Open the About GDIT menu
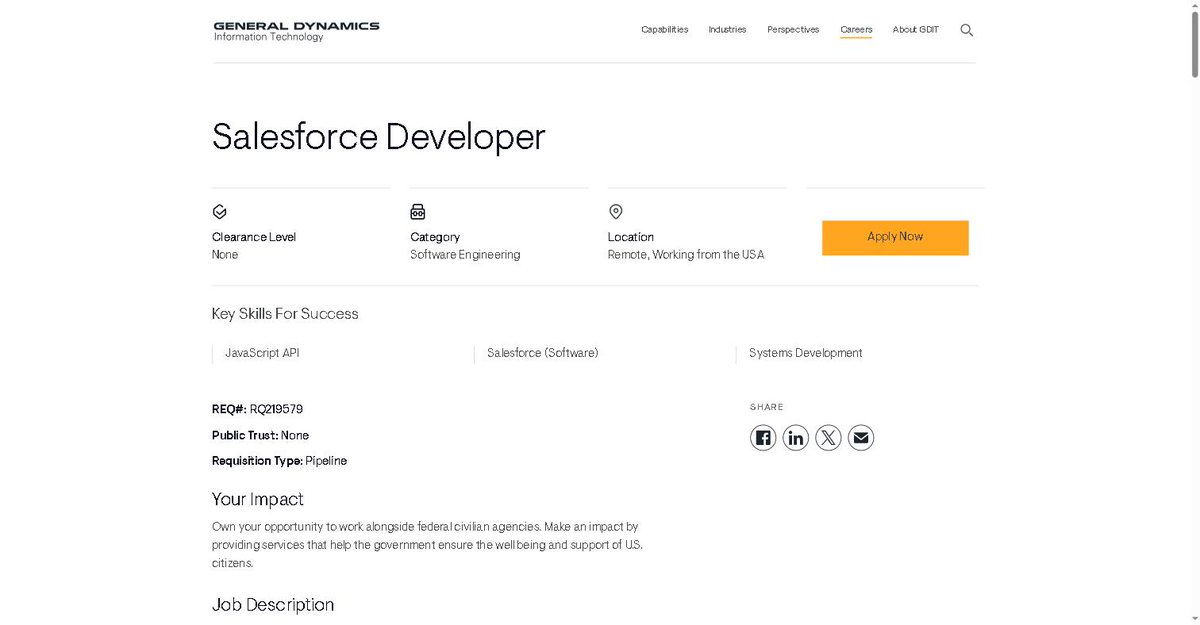Screen dimensions: 1200x625 916,30
